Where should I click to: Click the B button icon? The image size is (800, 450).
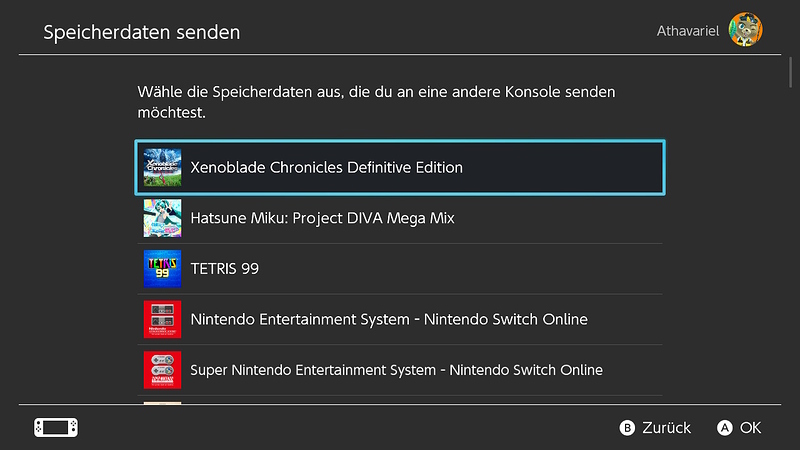click(x=627, y=428)
